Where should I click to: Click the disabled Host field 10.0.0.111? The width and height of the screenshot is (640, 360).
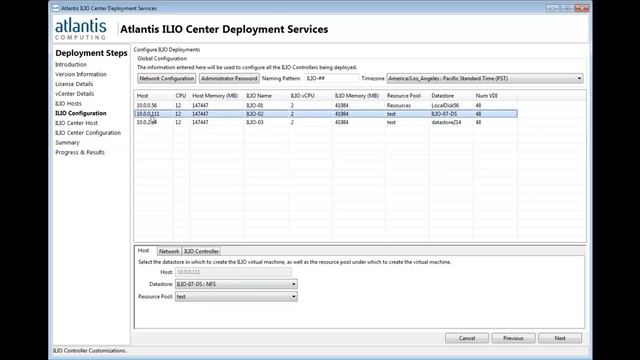[x=233, y=272]
